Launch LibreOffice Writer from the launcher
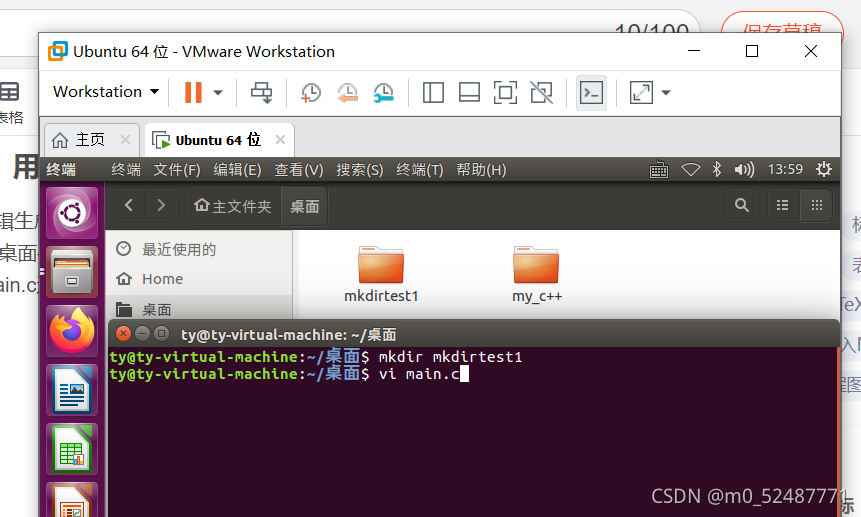The height and width of the screenshot is (517, 861). click(72, 390)
